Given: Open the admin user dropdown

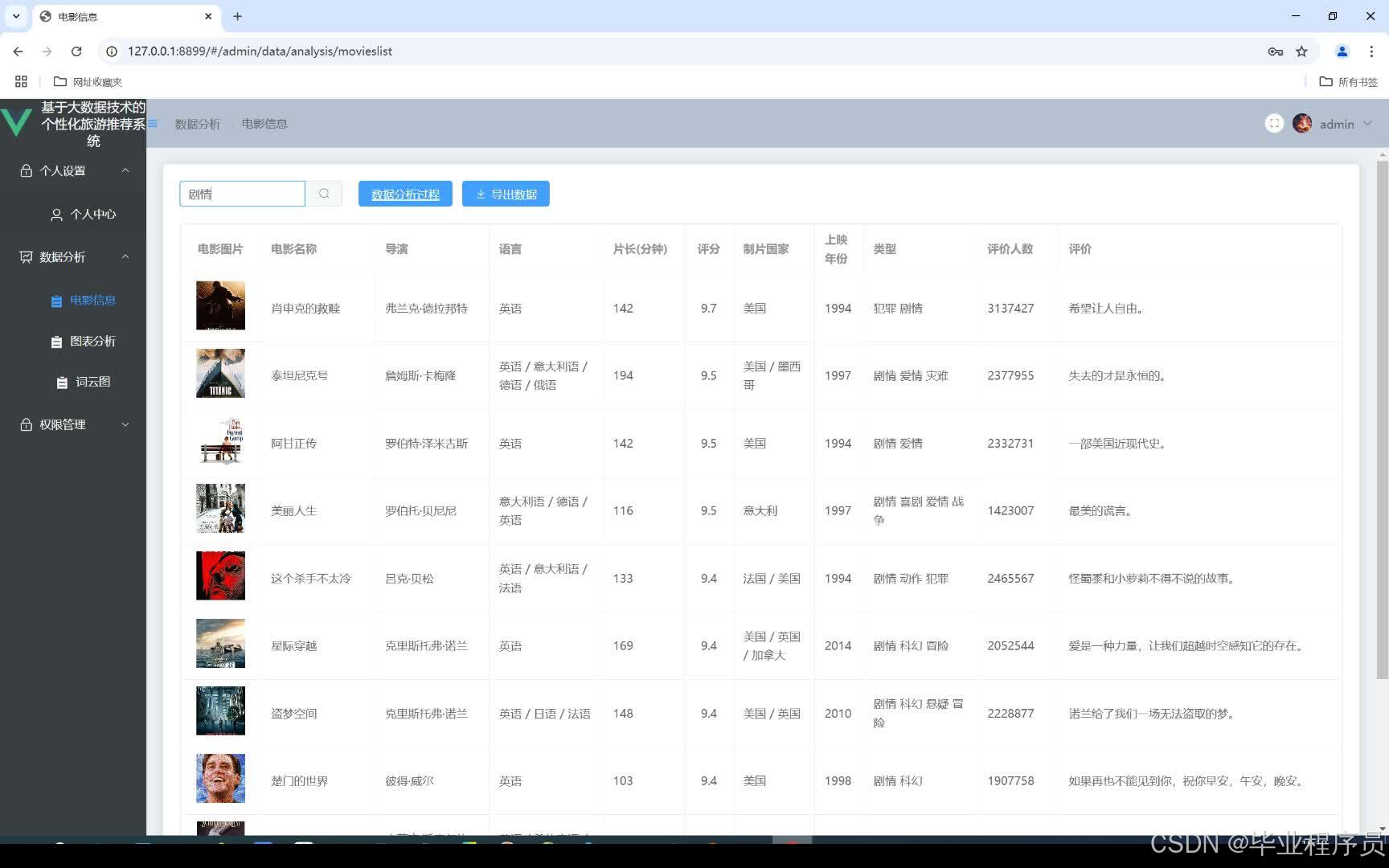Looking at the screenshot, I should 1346,124.
